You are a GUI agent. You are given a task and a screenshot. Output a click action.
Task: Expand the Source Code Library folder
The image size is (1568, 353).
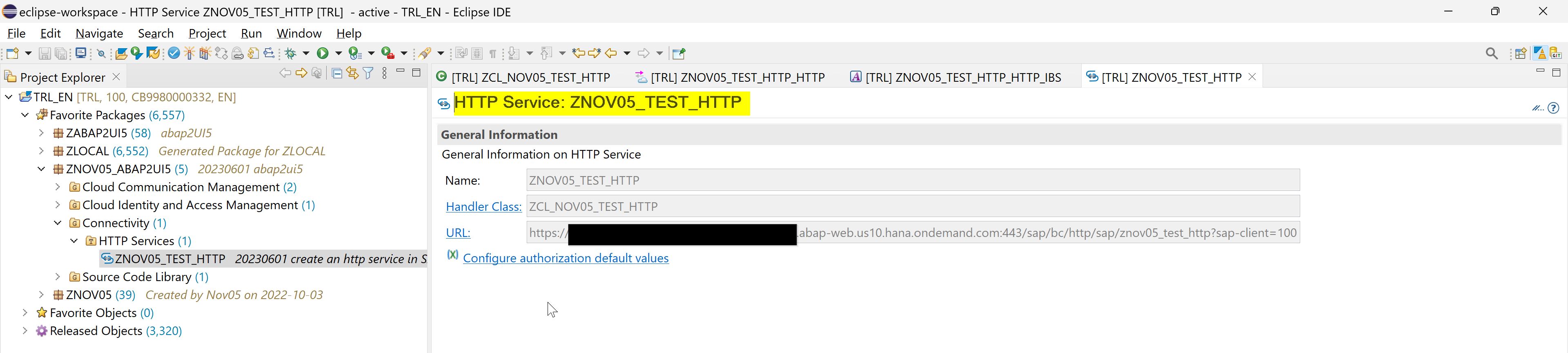click(58, 276)
